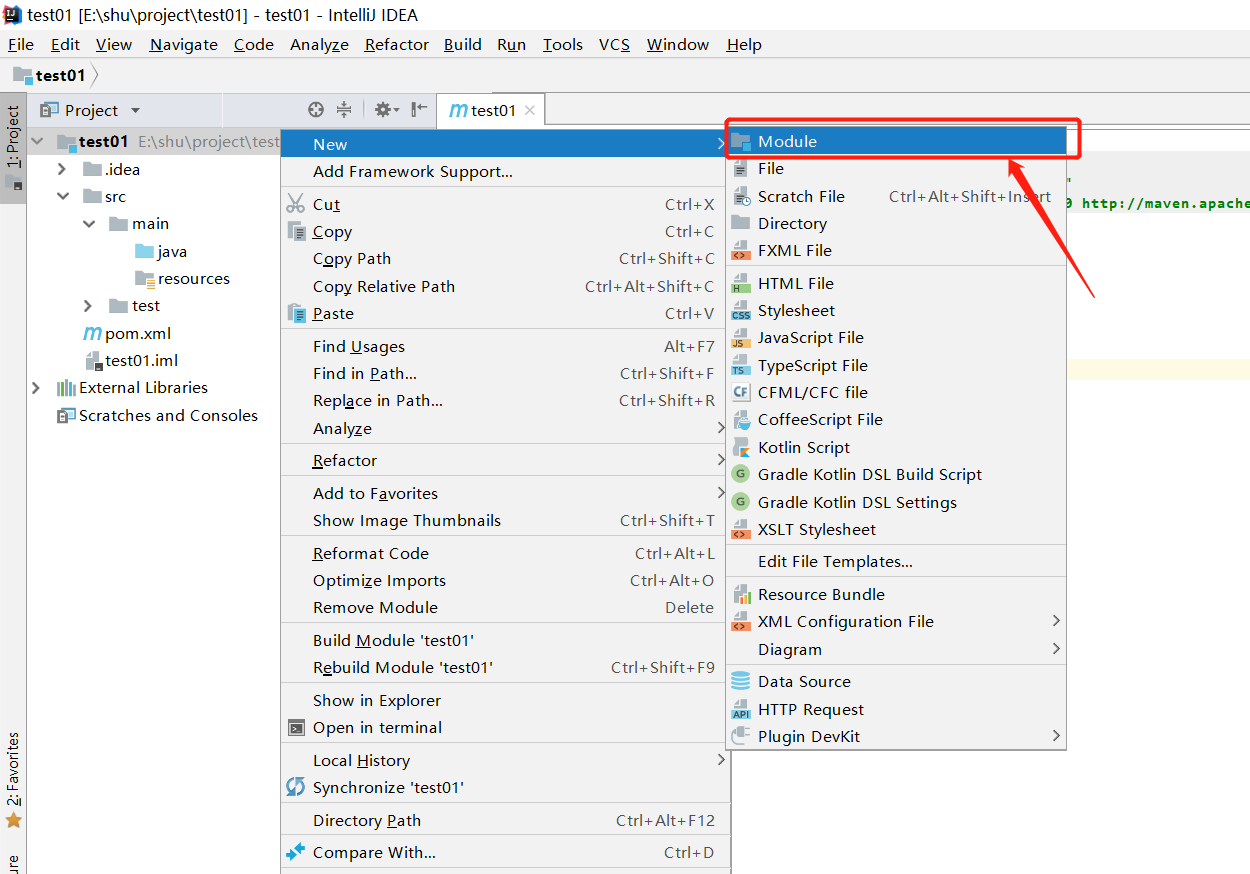Click the Module icon in New submenu
Viewport: 1250px width, 874px height.
click(x=741, y=141)
